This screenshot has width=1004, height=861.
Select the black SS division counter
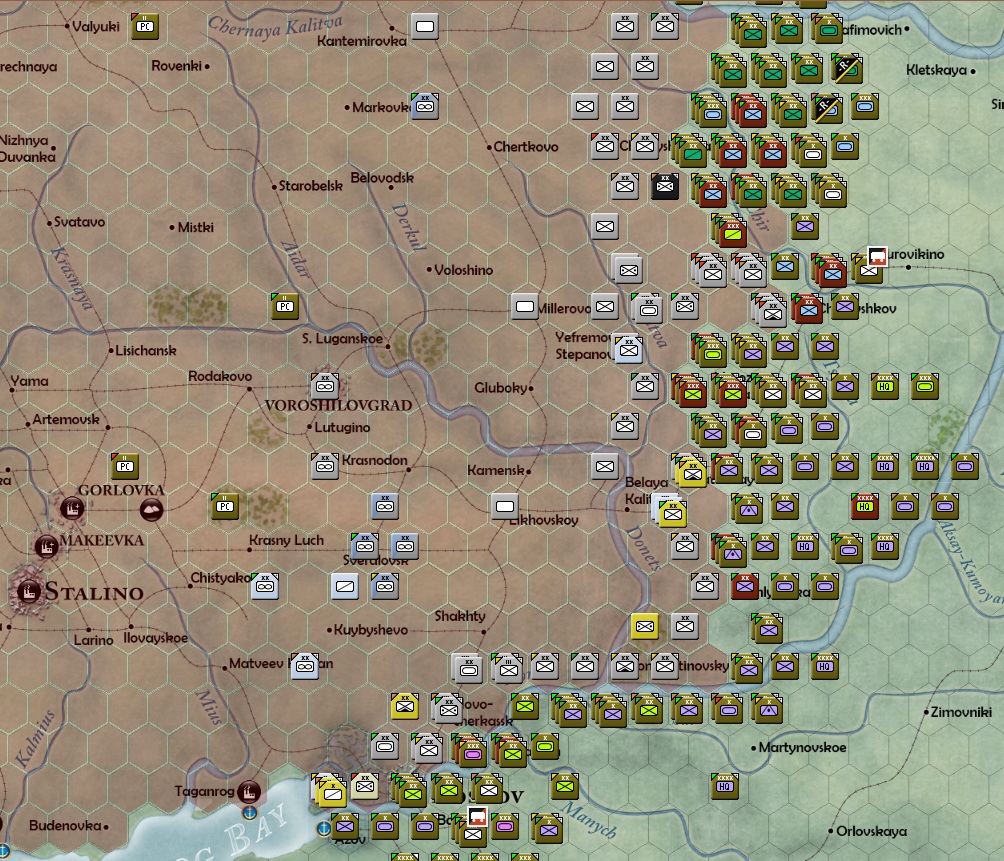click(665, 186)
